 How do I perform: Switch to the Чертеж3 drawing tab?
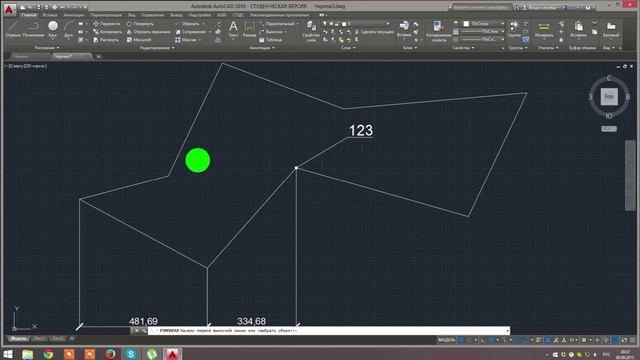click(71, 56)
